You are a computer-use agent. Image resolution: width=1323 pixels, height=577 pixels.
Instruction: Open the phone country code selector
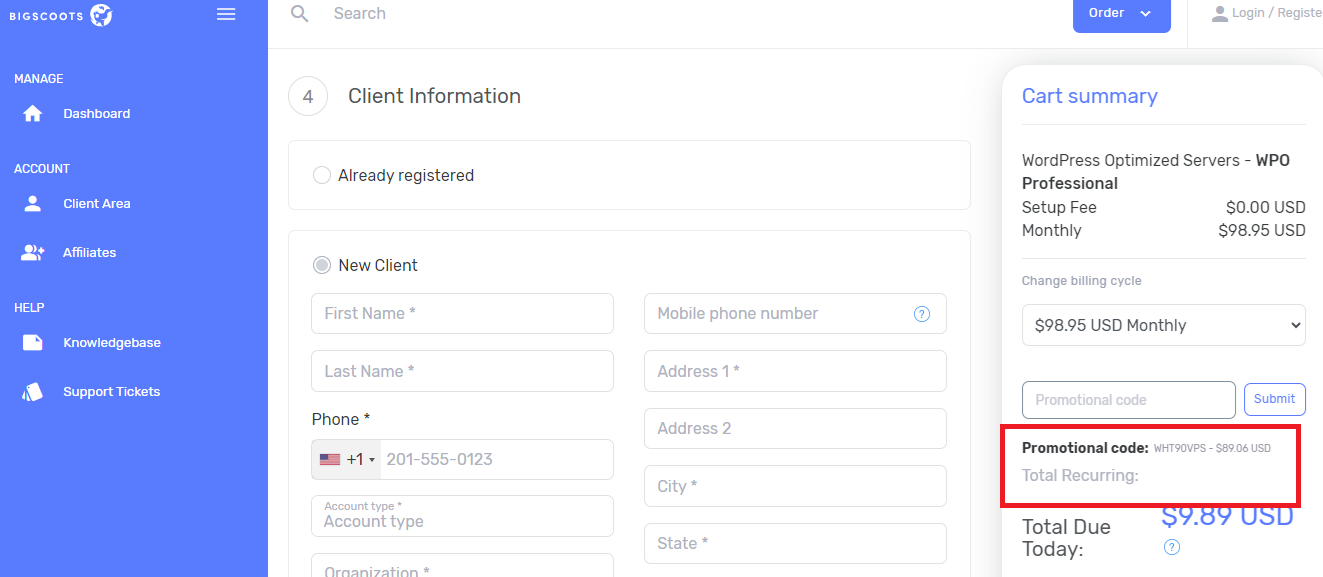click(347, 460)
